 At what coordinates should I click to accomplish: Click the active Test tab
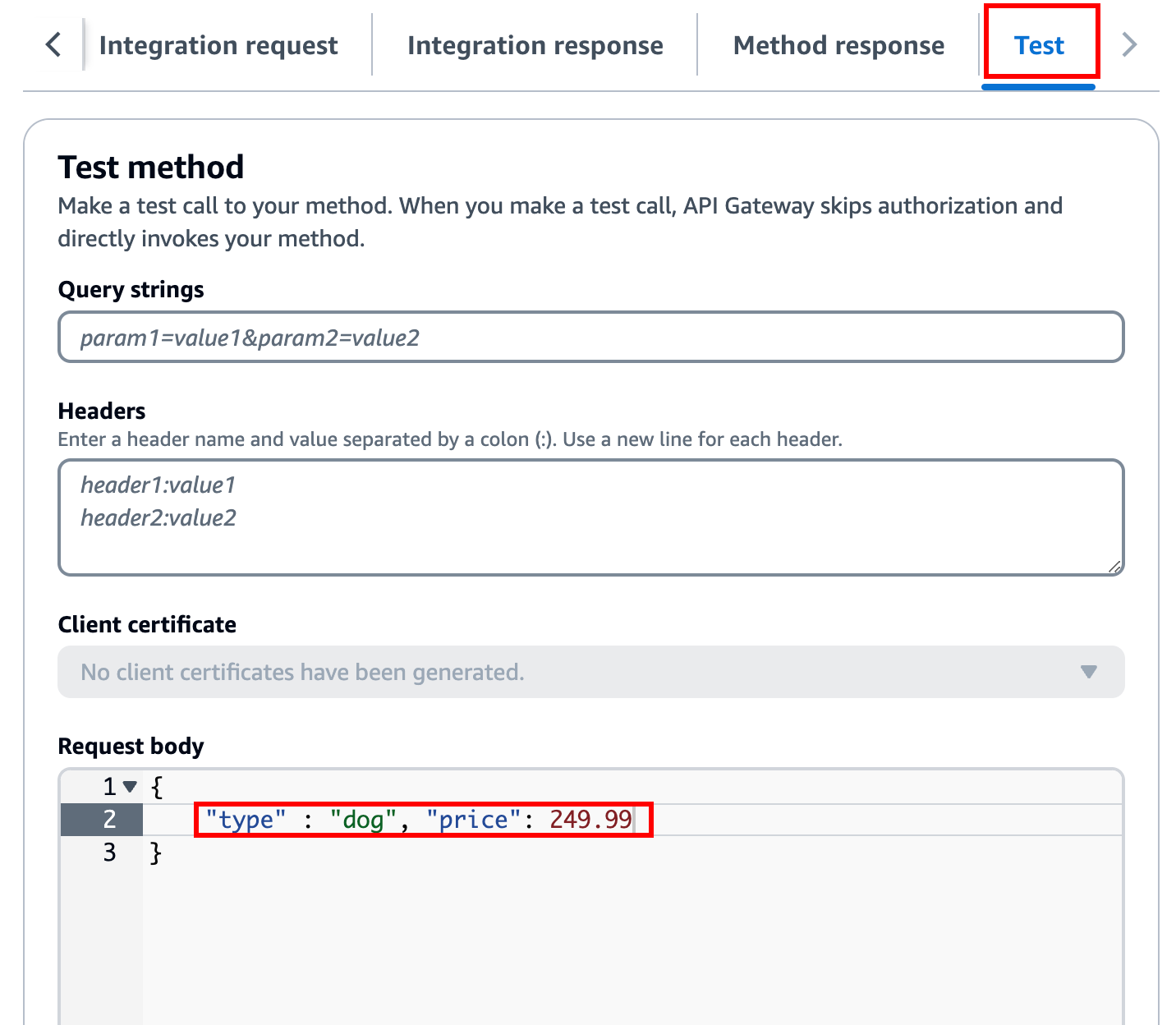point(1039,45)
